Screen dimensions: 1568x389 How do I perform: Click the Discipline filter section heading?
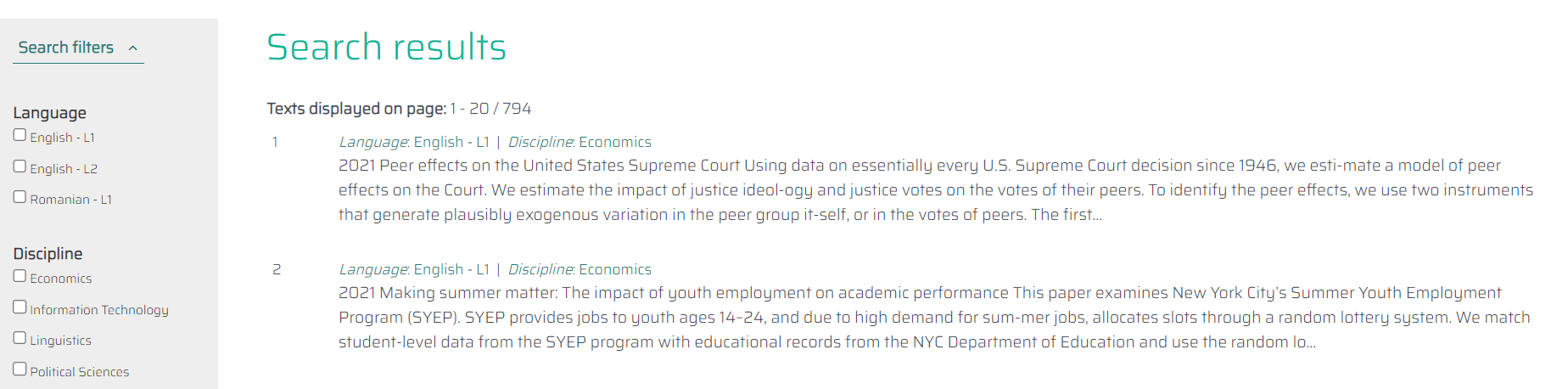click(48, 254)
